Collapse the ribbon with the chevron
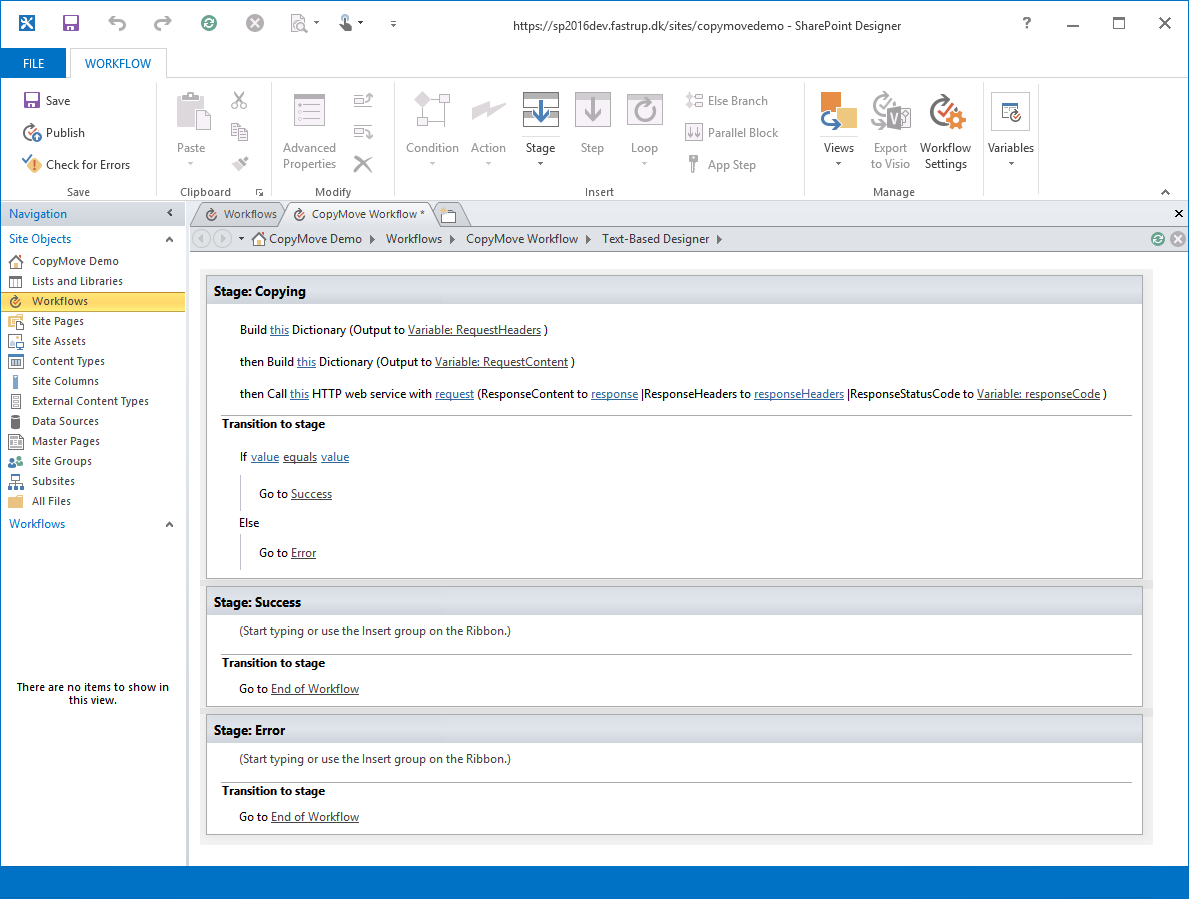 [x=1165, y=192]
